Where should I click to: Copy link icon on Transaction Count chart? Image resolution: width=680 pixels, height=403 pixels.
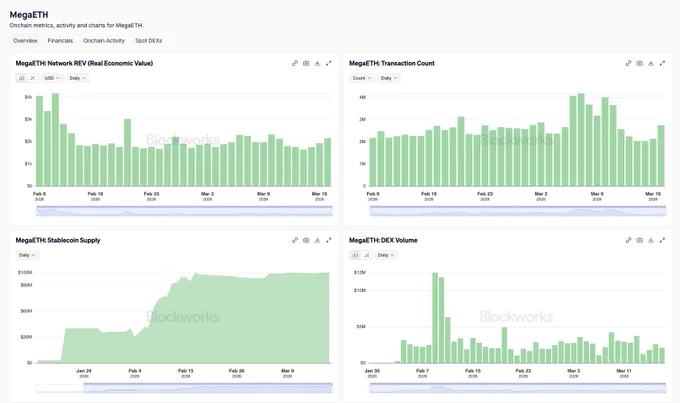pos(628,63)
